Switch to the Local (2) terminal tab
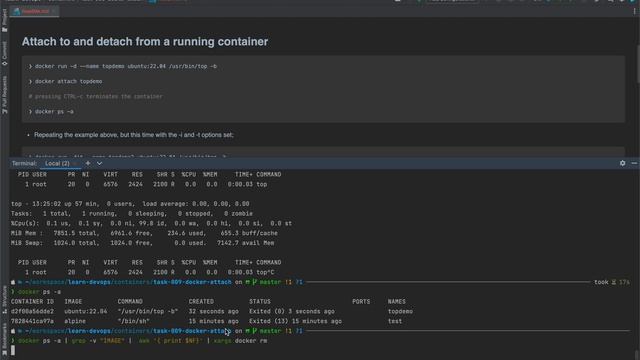 click(57, 163)
